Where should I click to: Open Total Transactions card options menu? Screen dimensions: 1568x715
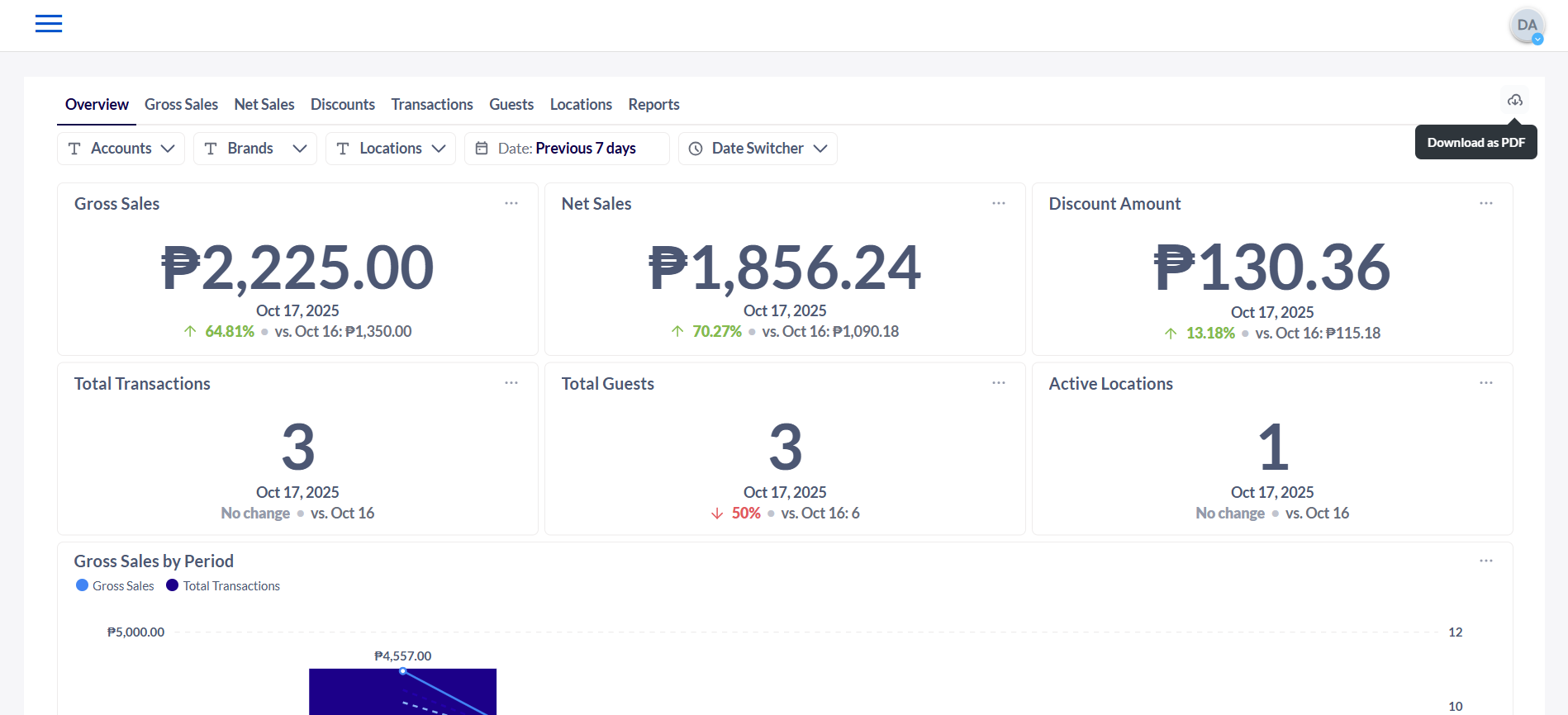[x=511, y=383]
